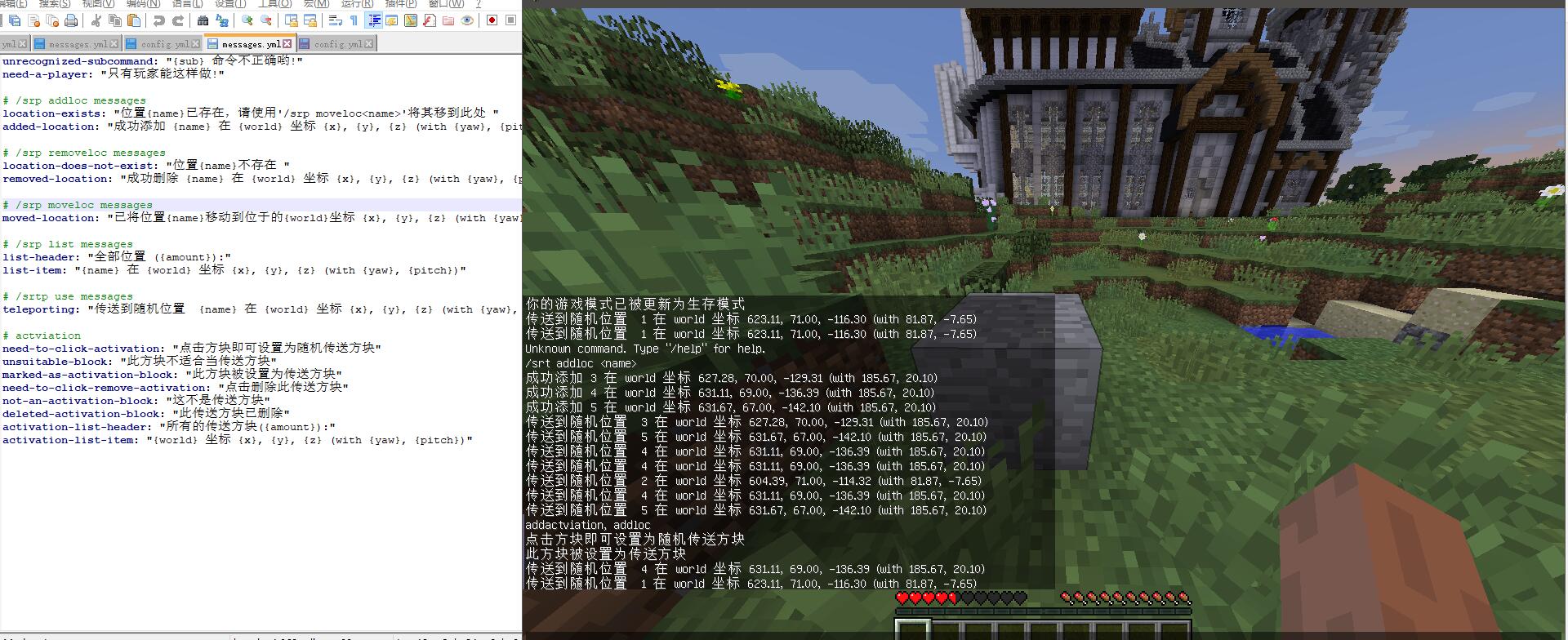The image size is (1568, 640).
Task: Cut the selected text with scissors icon
Action: click(96, 20)
